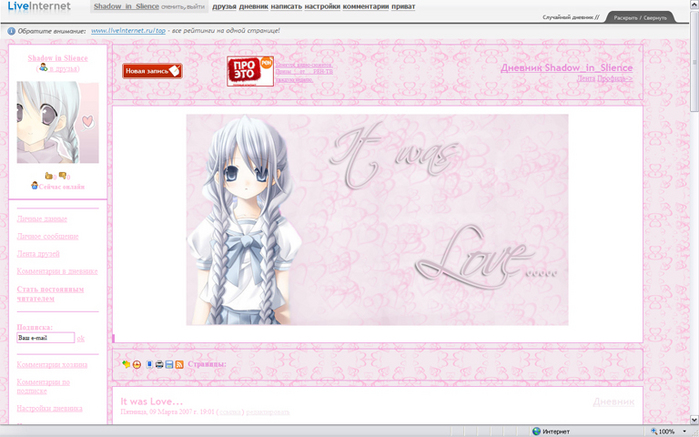Open the orange RSS feed icon
The height and width of the screenshot is (437, 699).
tap(179, 364)
